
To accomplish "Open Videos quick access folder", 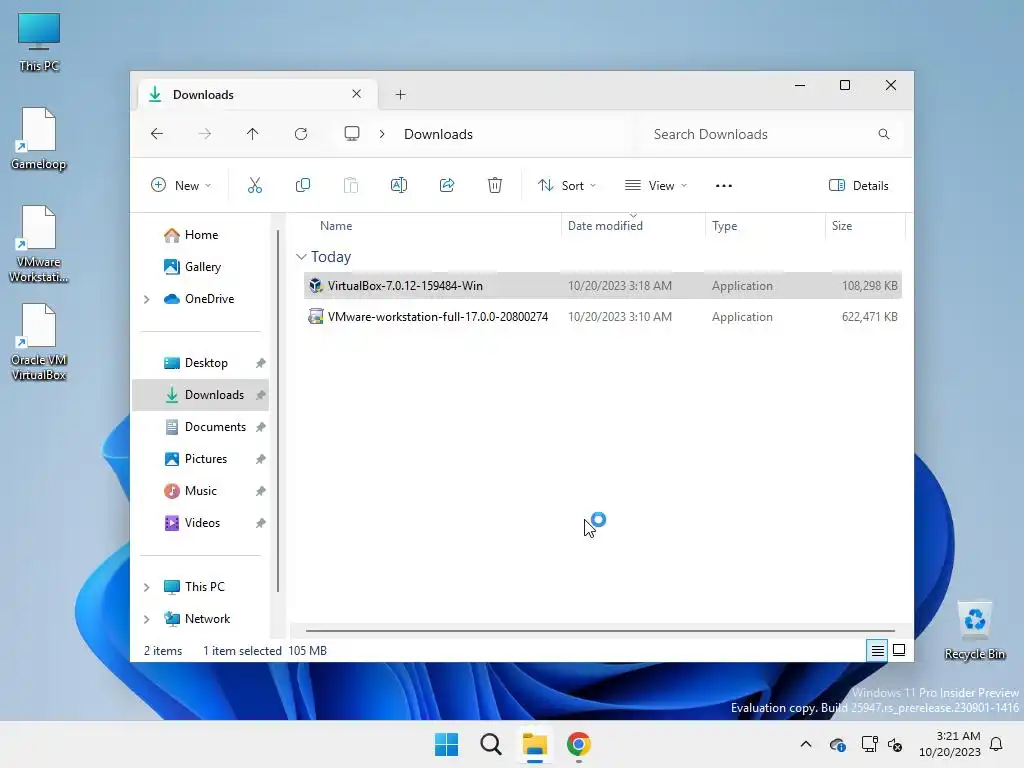I will (200, 522).
